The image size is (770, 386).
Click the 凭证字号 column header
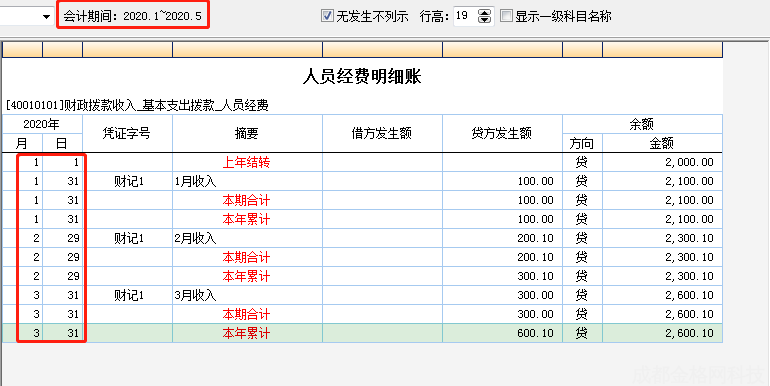point(128,134)
